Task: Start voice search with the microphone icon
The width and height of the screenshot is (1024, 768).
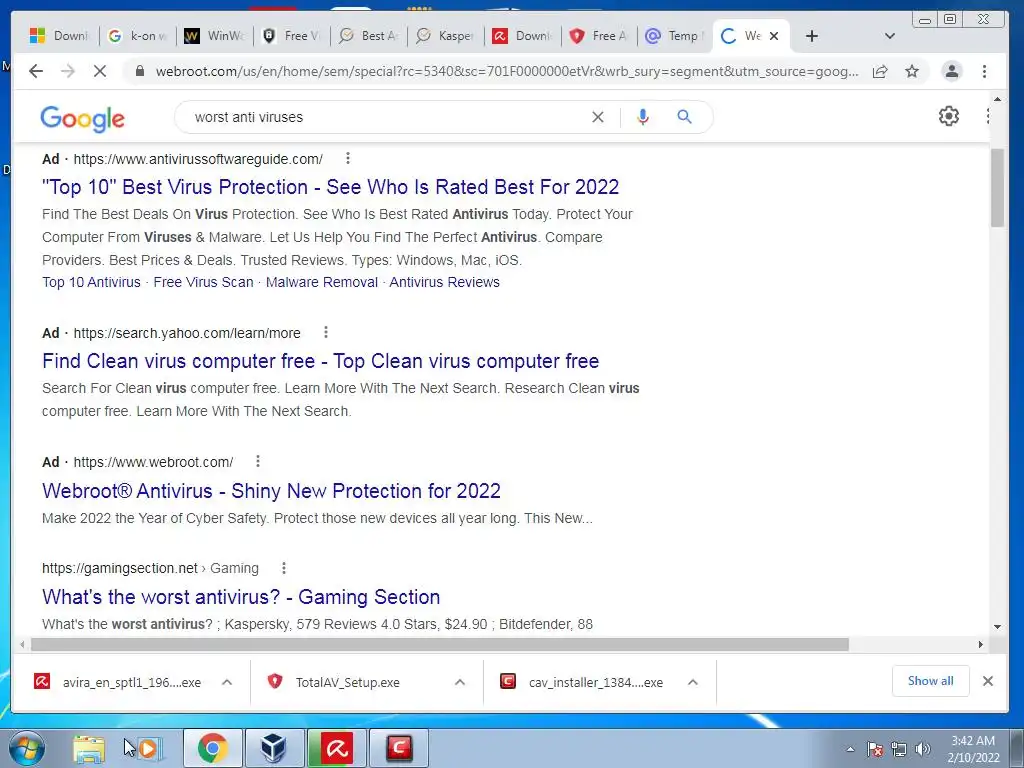Action: pos(643,117)
